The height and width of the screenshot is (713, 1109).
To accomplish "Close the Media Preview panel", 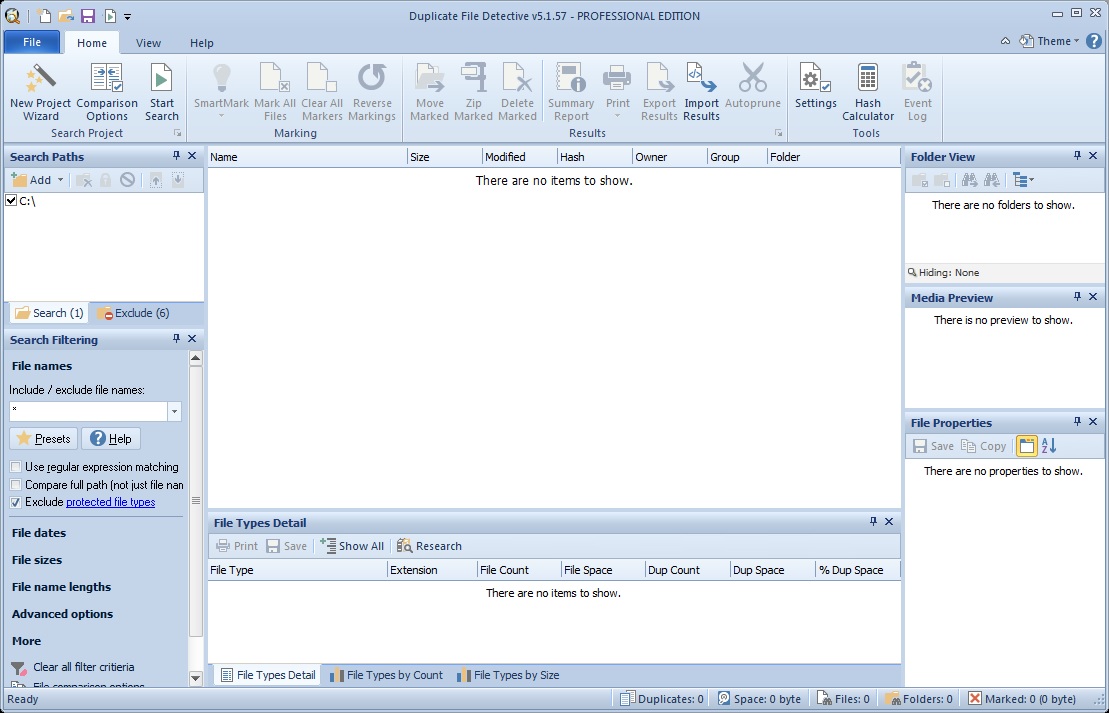I will [1093, 297].
